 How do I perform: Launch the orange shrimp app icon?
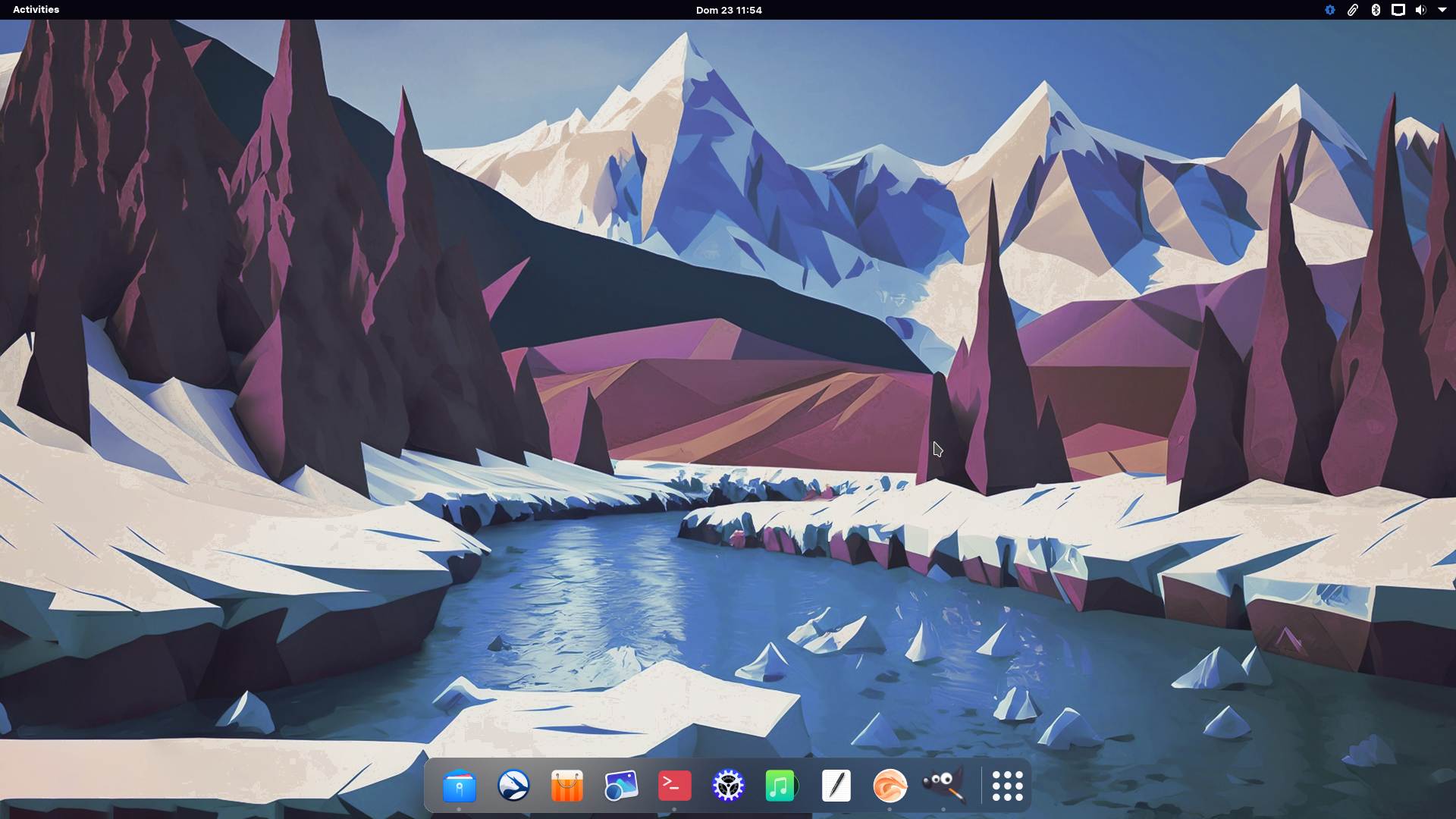click(890, 786)
